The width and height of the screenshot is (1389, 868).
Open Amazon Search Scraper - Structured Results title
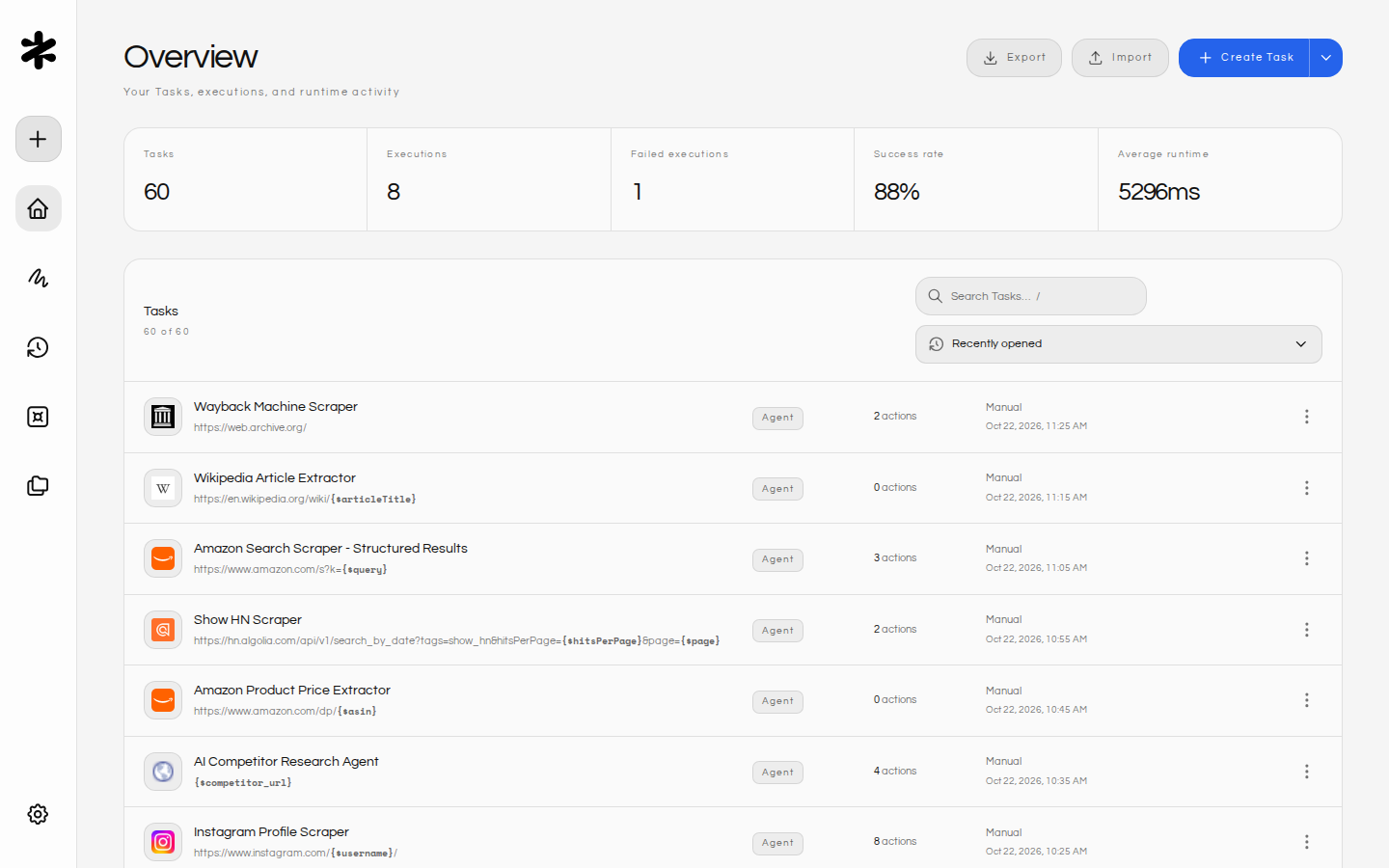click(331, 549)
